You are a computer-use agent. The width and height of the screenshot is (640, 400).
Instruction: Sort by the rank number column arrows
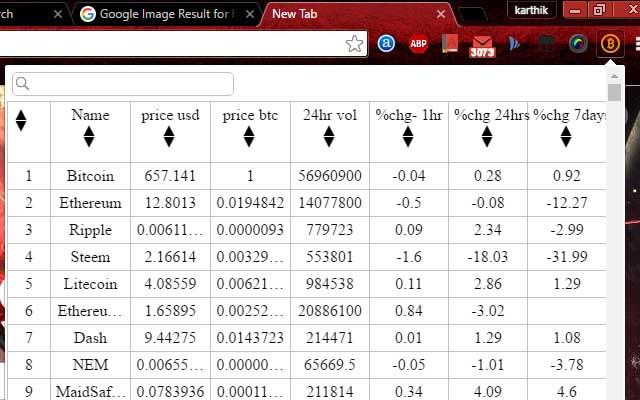point(21,120)
